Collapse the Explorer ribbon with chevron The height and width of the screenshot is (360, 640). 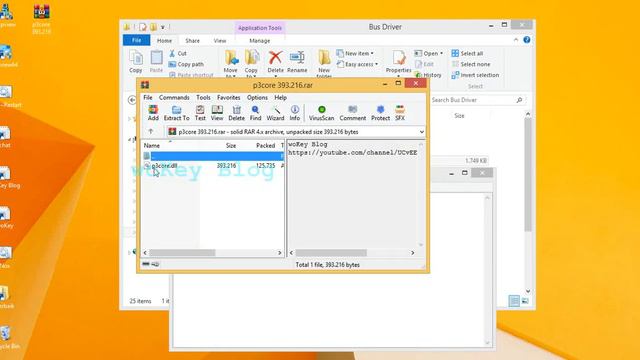point(516,40)
